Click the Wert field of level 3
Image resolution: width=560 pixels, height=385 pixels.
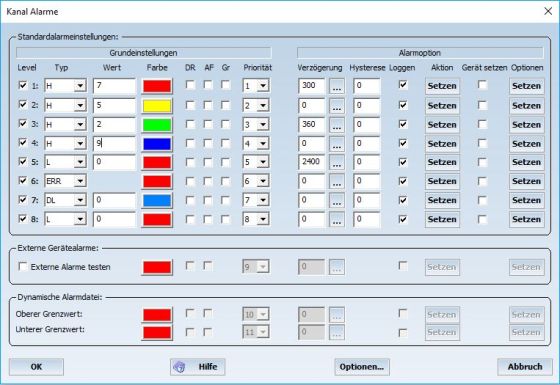tap(114, 125)
